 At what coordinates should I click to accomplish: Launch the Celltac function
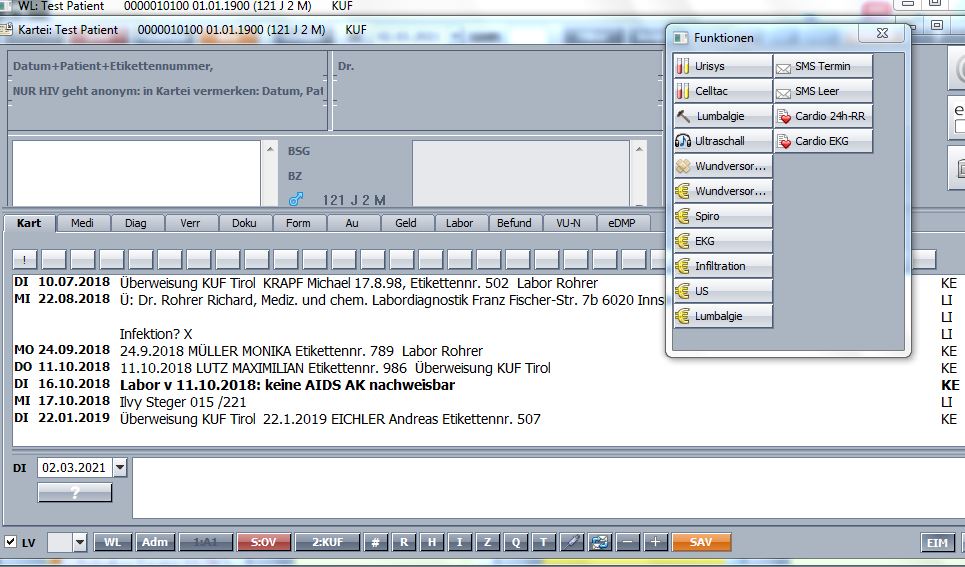pyautogui.click(x=723, y=91)
